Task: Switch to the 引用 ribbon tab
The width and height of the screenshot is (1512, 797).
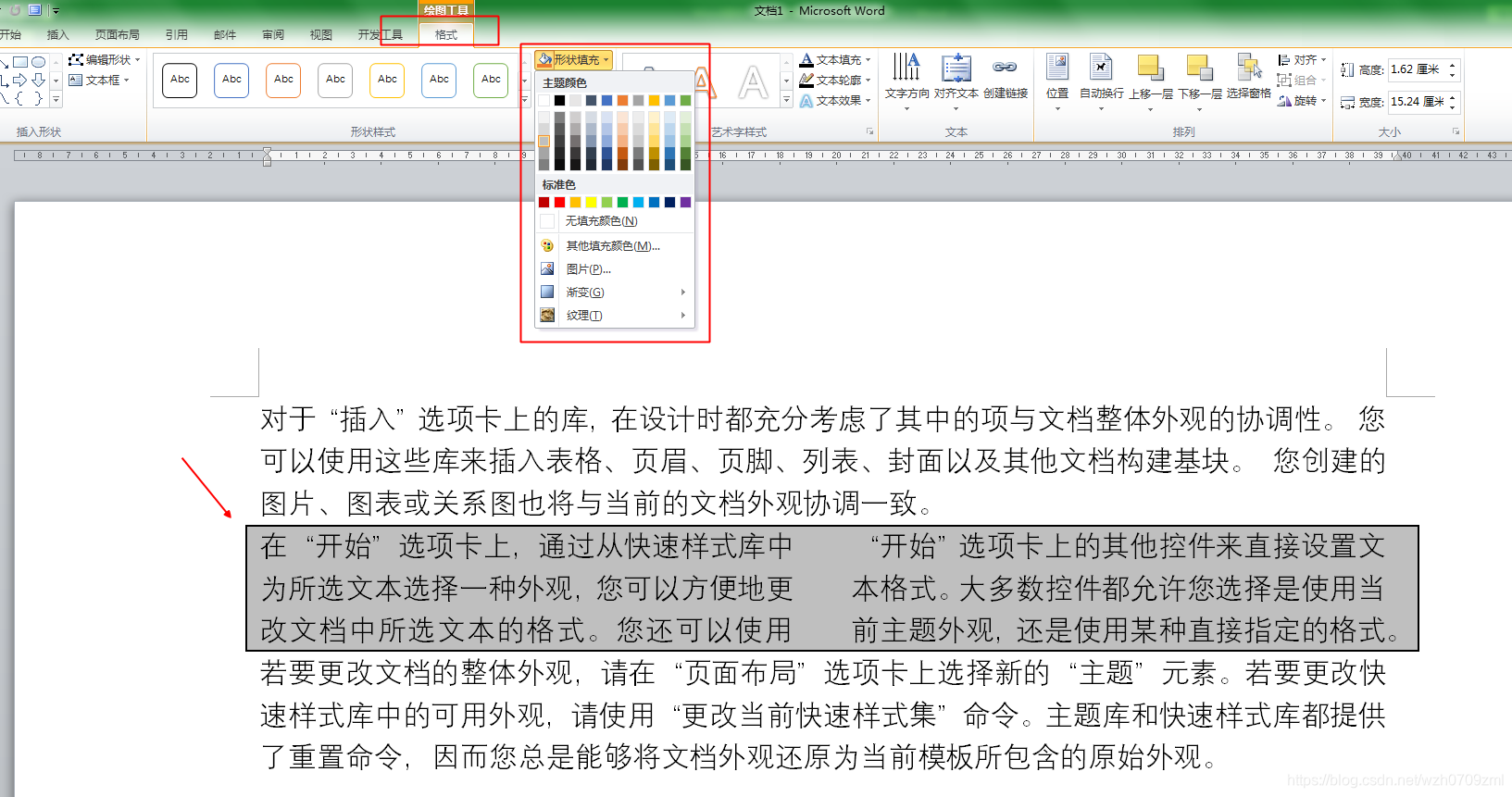Action: (x=176, y=35)
